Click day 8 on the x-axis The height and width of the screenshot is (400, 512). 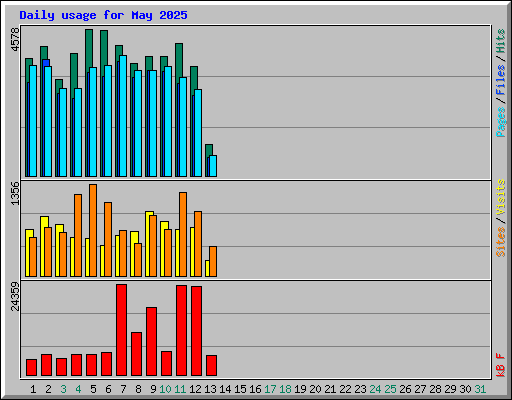138,389
